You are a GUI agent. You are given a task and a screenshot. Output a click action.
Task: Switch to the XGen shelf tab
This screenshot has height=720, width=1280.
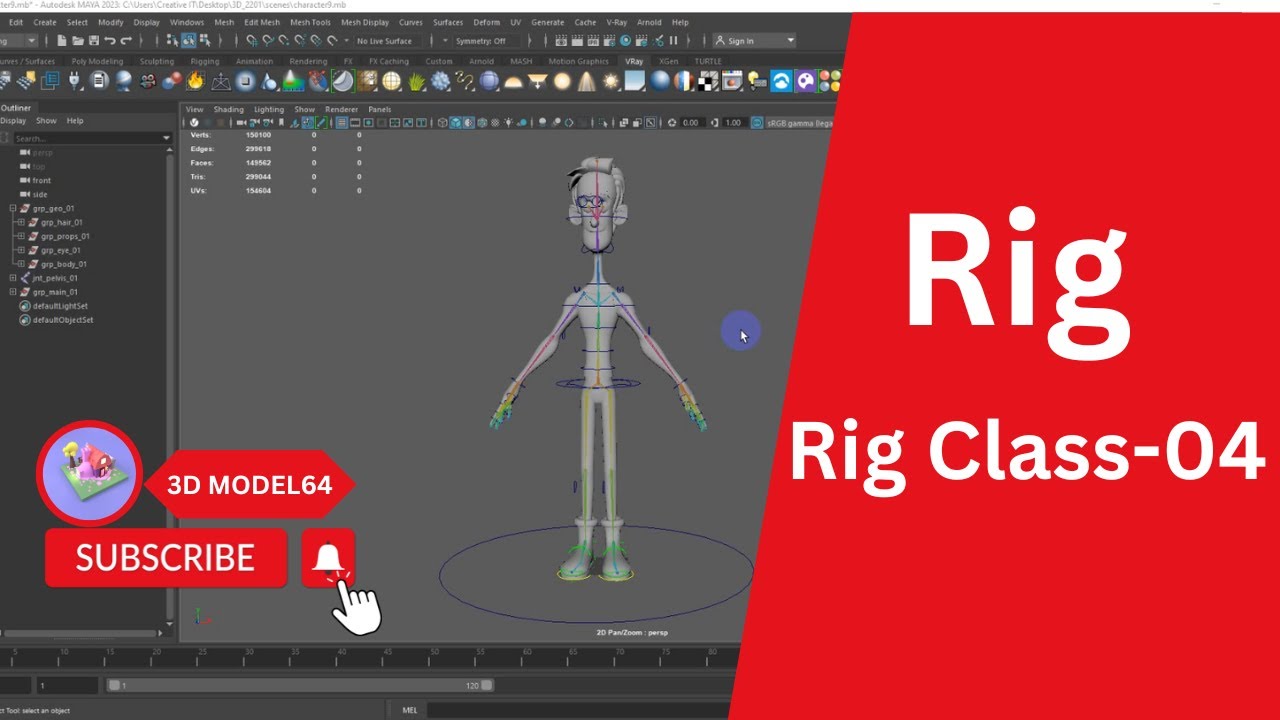pyautogui.click(x=668, y=61)
